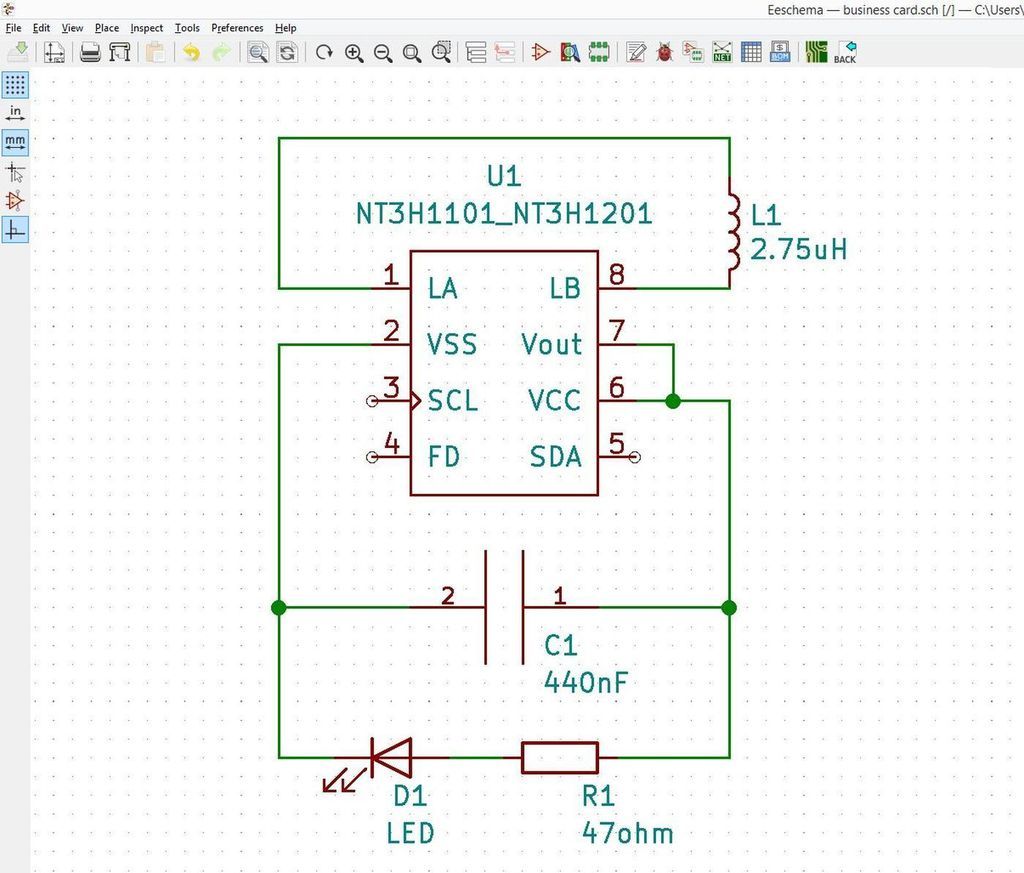1024x873 pixels.
Task: Activate zoom to selection tool
Action: (441, 52)
